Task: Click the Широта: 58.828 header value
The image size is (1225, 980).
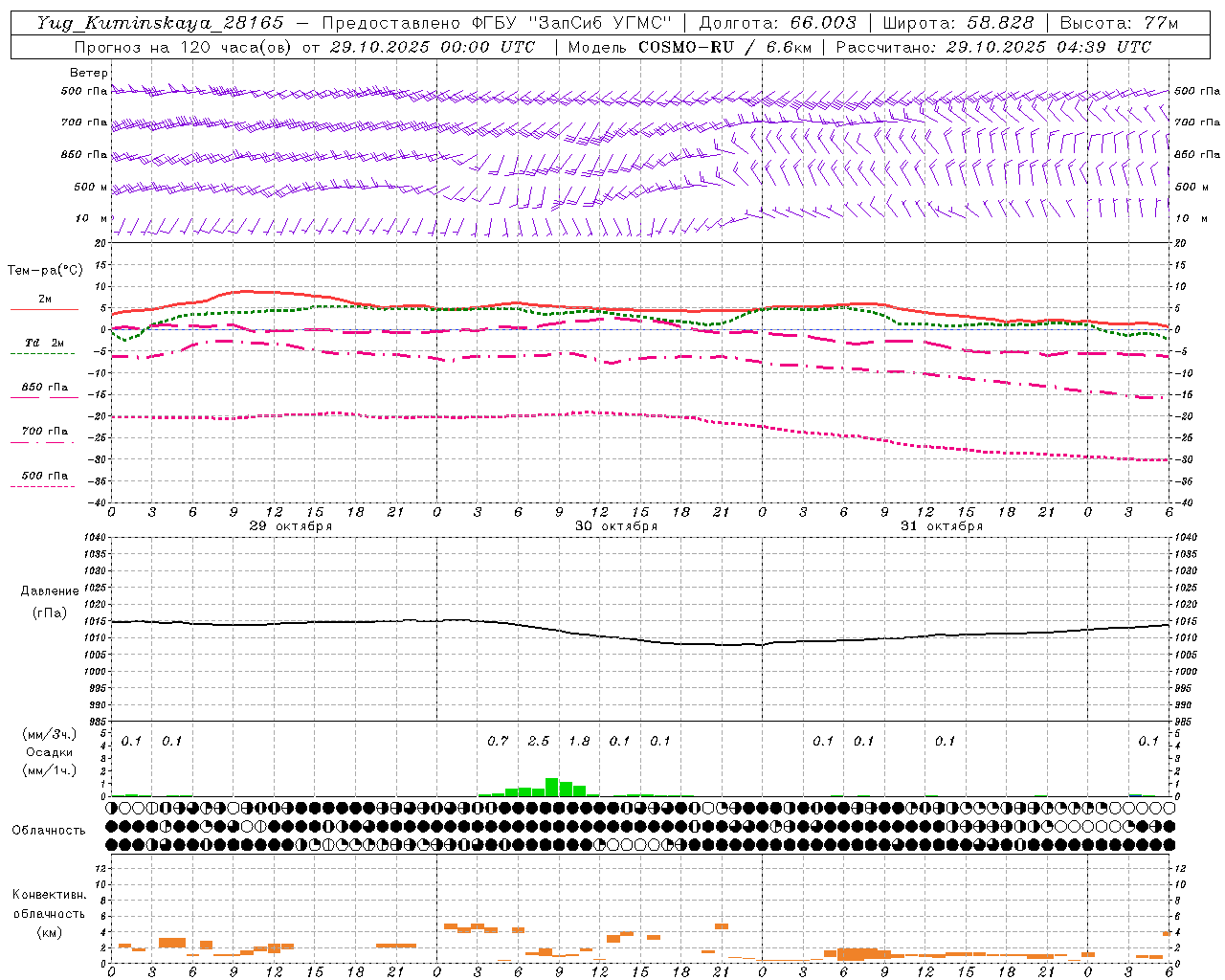Action: tap(958, 23)
